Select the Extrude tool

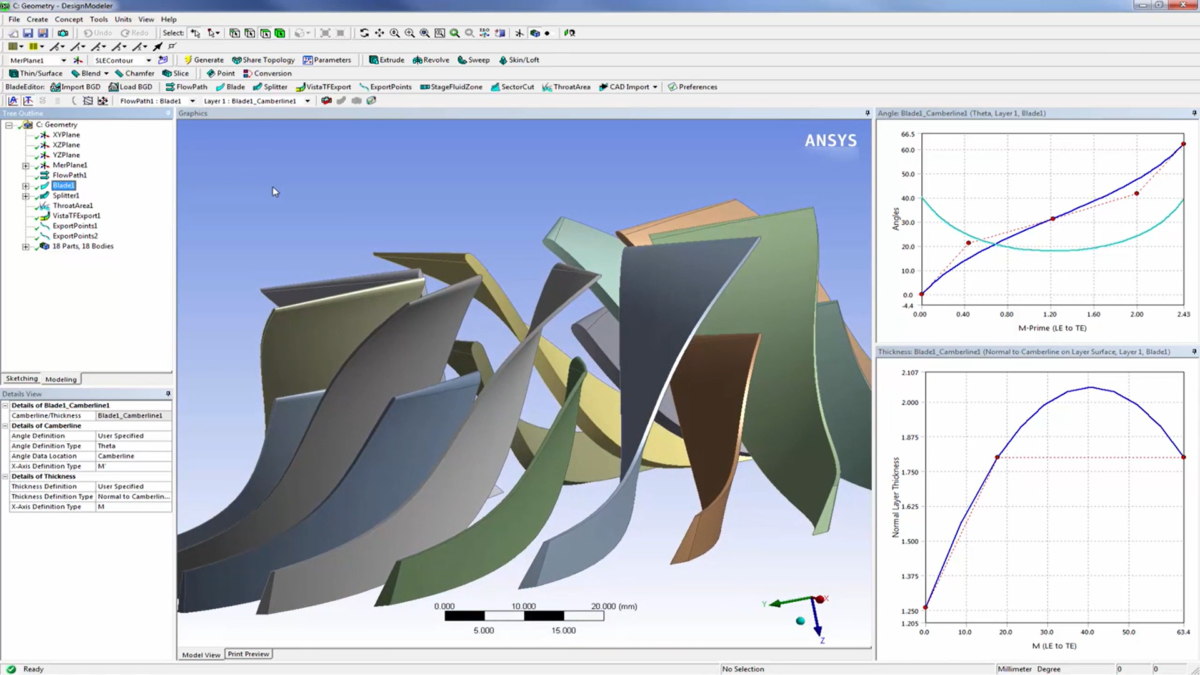(x=386, y=60)
